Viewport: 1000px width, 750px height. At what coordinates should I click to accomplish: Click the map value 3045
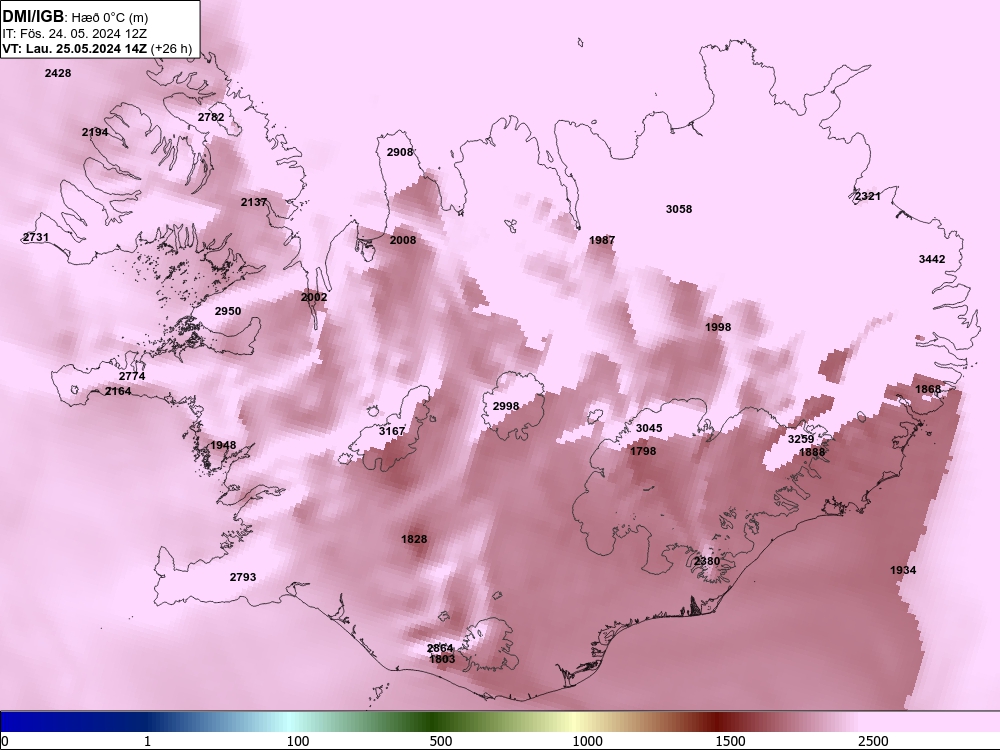pyautogui.click(x=649, y=429)
